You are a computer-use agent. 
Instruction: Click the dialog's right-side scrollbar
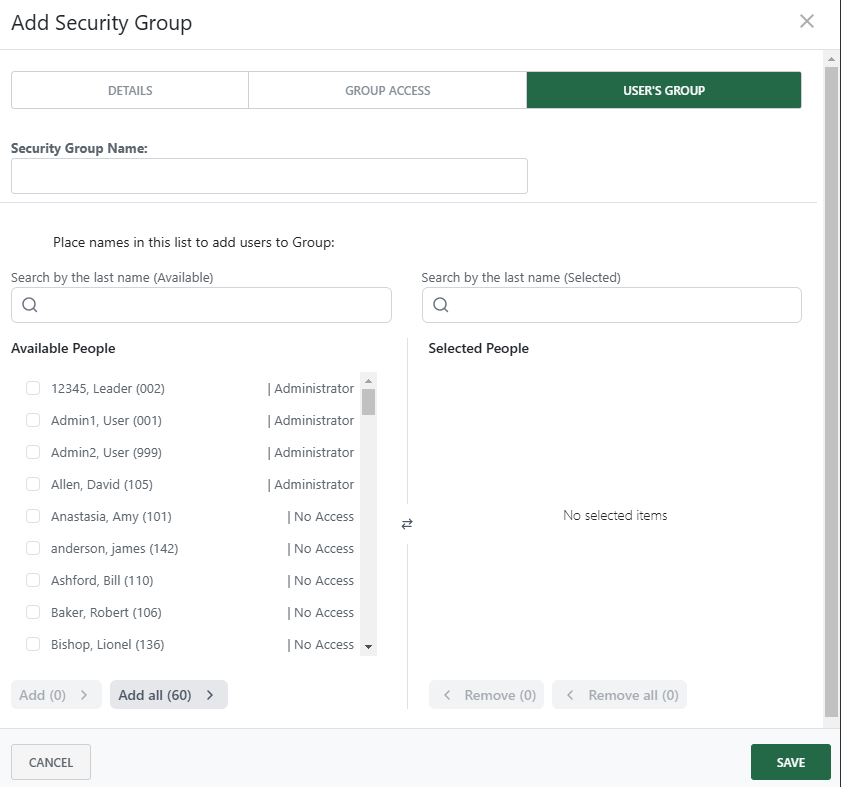[x=832, y=400]
